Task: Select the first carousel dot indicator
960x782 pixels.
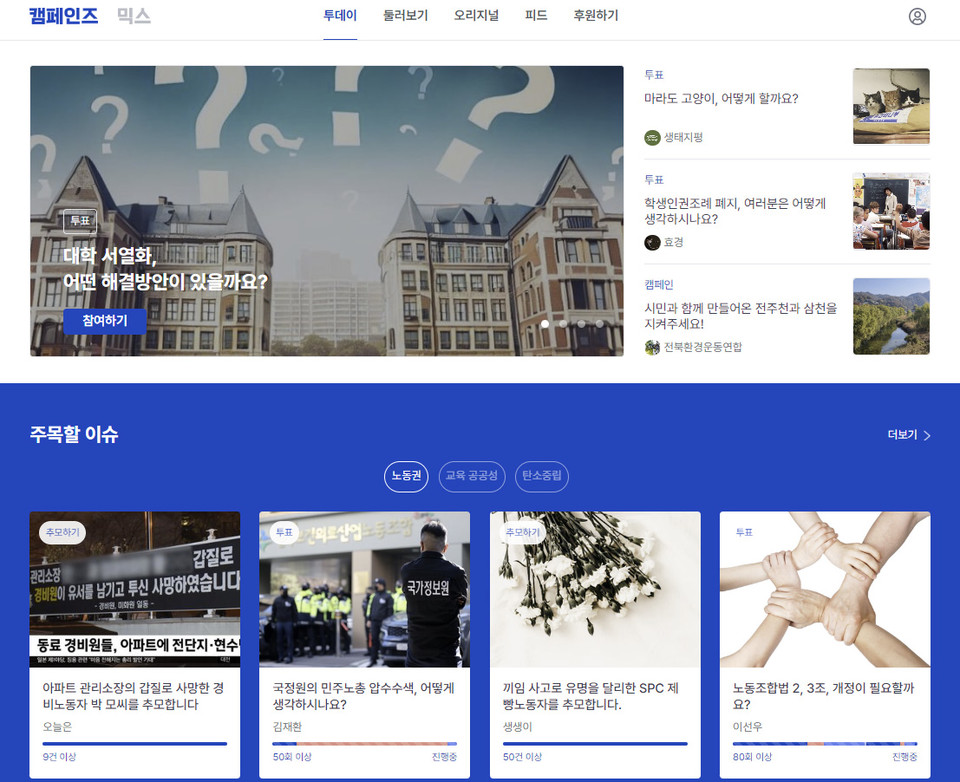Action: pyautogui.click(x=545, y=324)
